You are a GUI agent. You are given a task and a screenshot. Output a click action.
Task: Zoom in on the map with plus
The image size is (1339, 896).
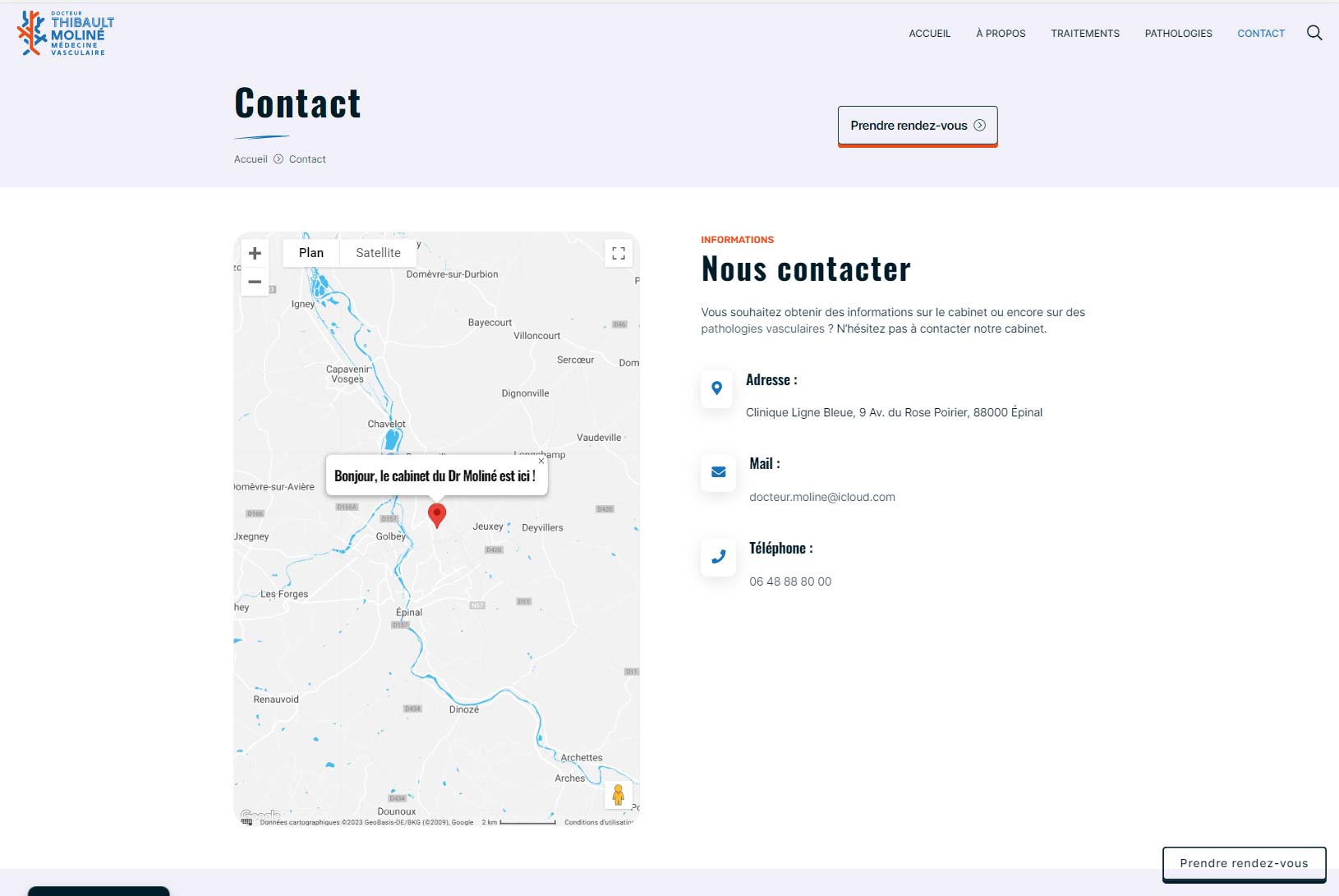click(x=255, y=253)
